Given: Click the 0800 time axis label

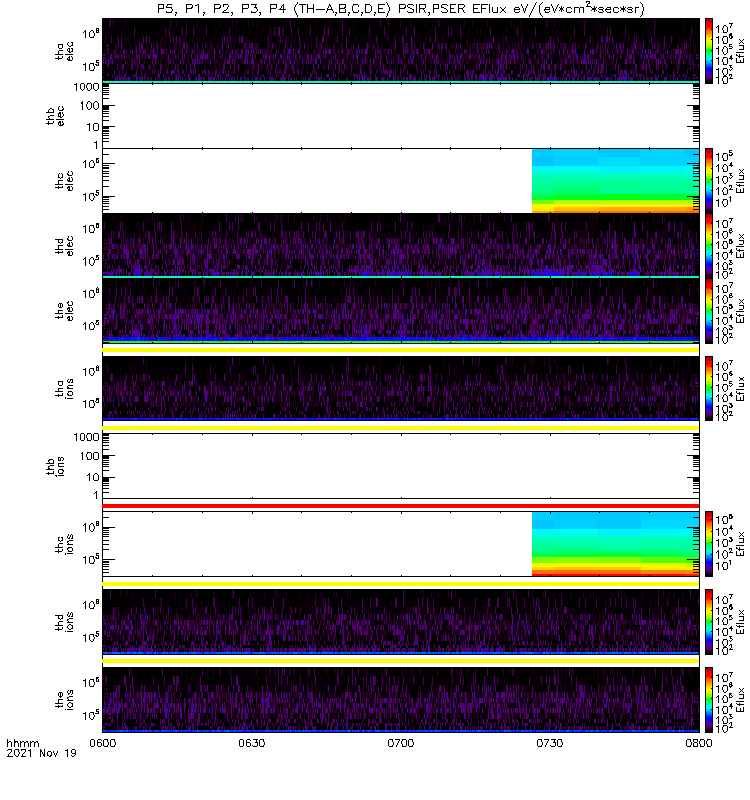Looking at the screenshot, I should [x=698, y=743].
